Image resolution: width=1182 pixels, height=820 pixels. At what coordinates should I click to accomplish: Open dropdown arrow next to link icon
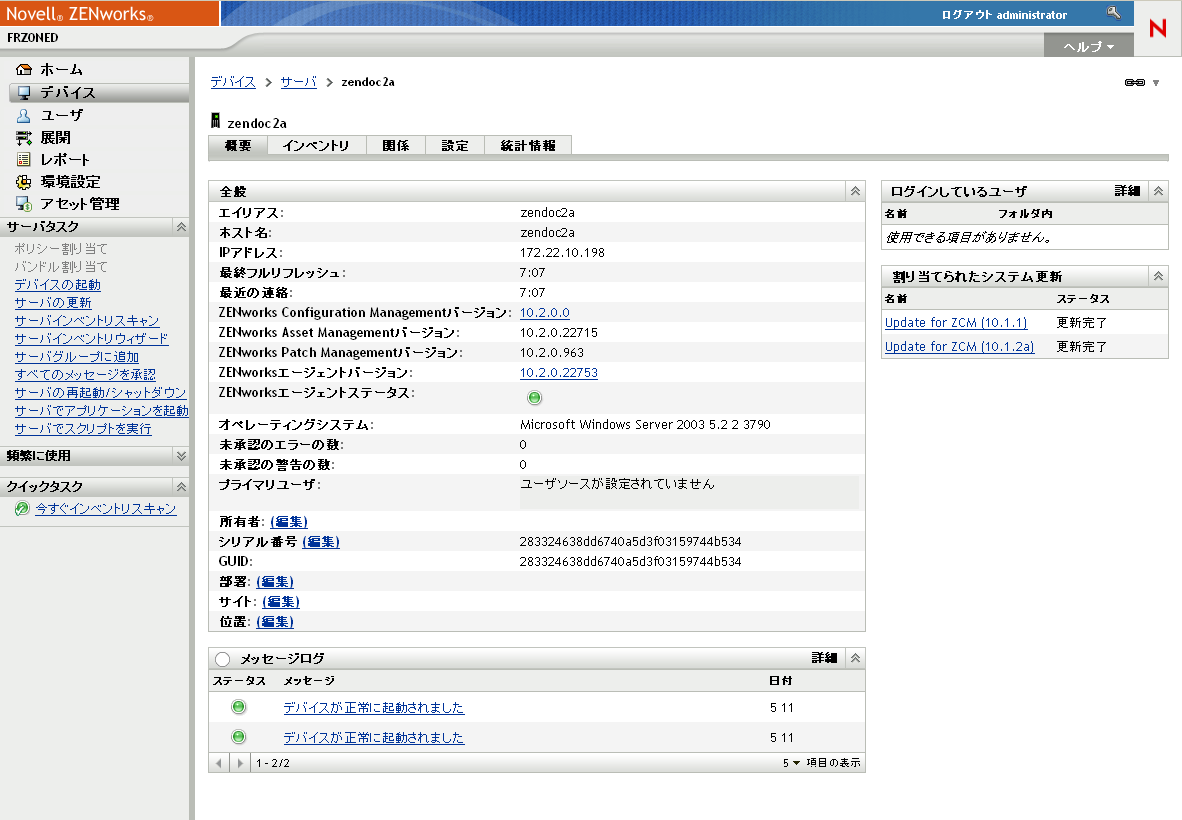[x=1156, y=83]
